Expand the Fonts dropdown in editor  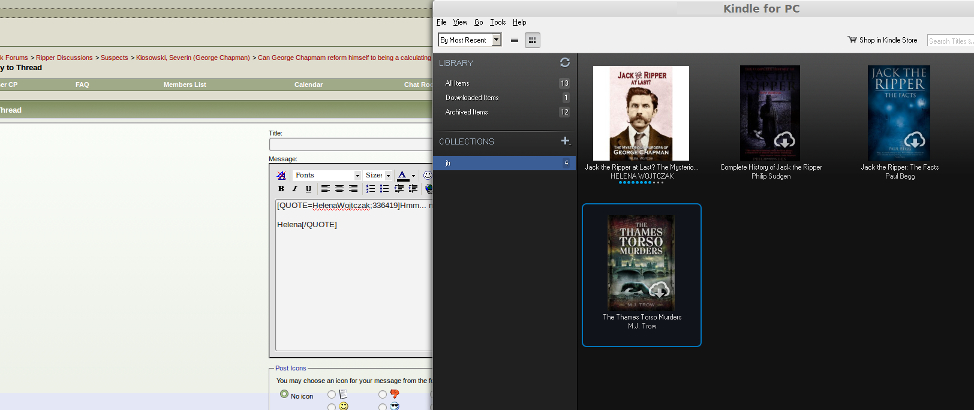(x=326, y=175)
